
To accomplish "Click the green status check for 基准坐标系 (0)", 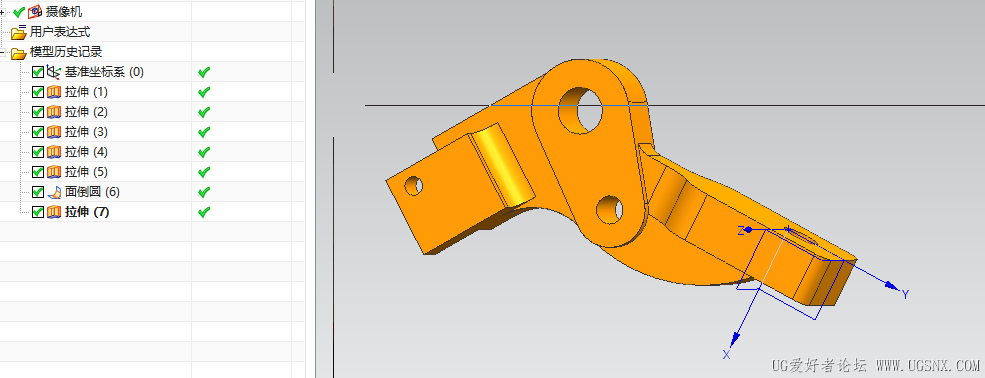I will pos(204,72).
